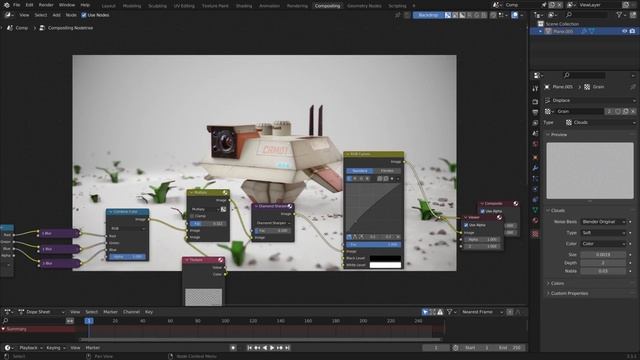Collapse the Preview panel
640x360 pixels.
pyautogui.click(x=559, y=134)
